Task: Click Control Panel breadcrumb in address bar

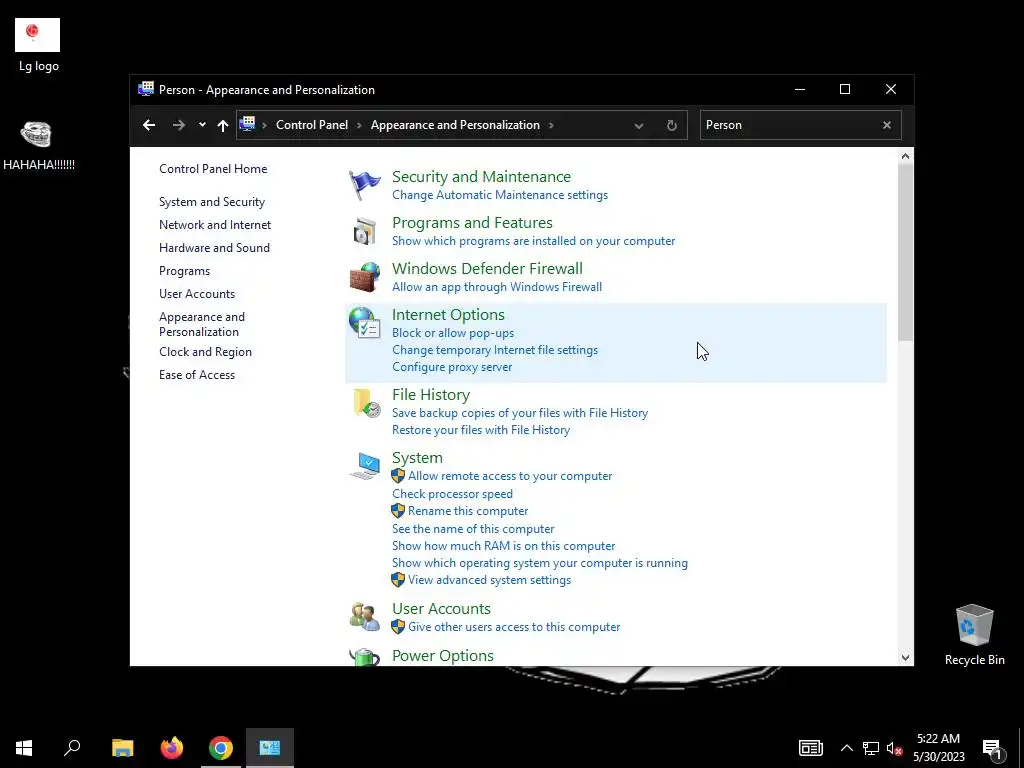Action: click(x=312, y=125)
